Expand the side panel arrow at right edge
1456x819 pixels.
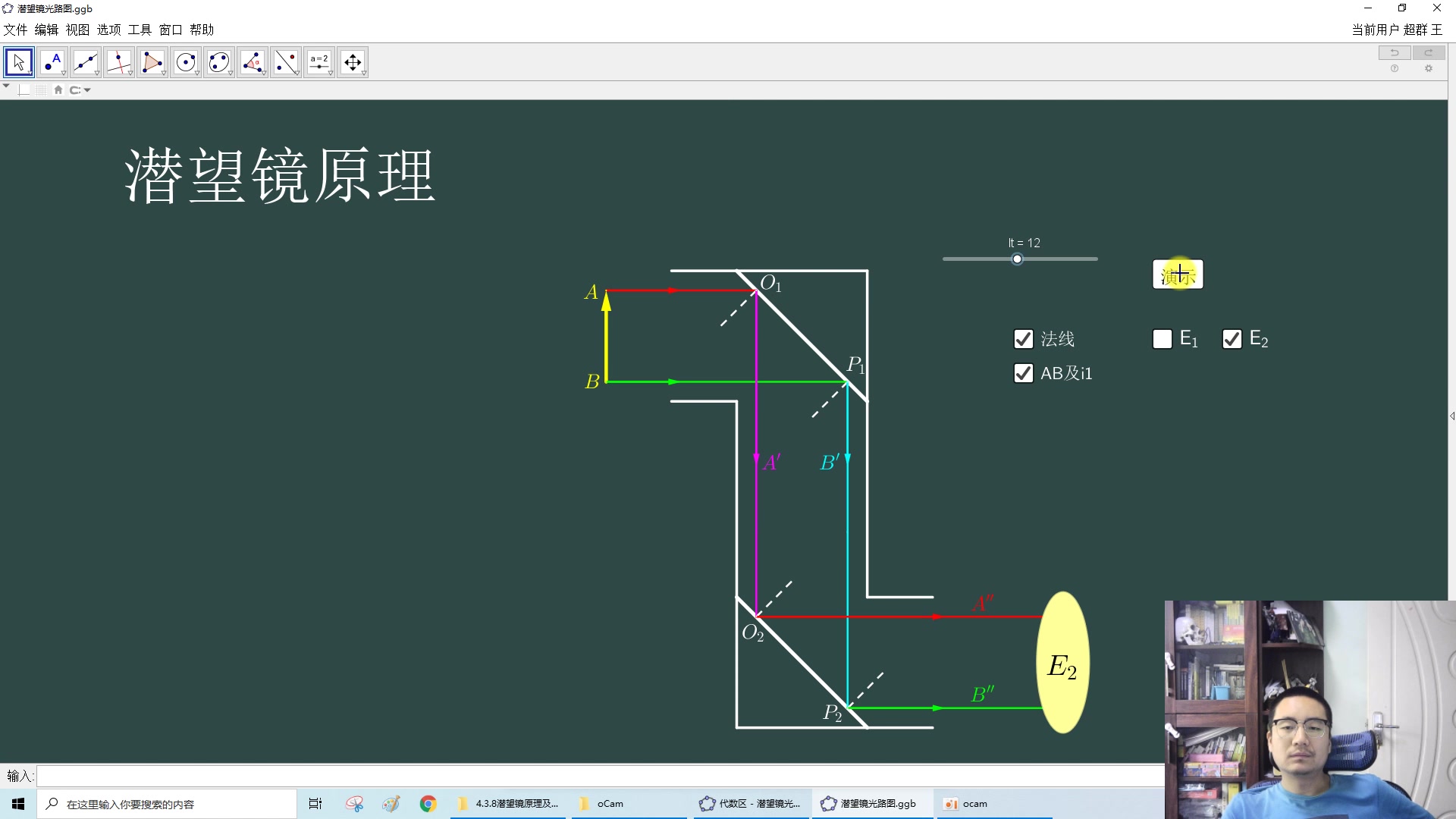click(1452, 416)
